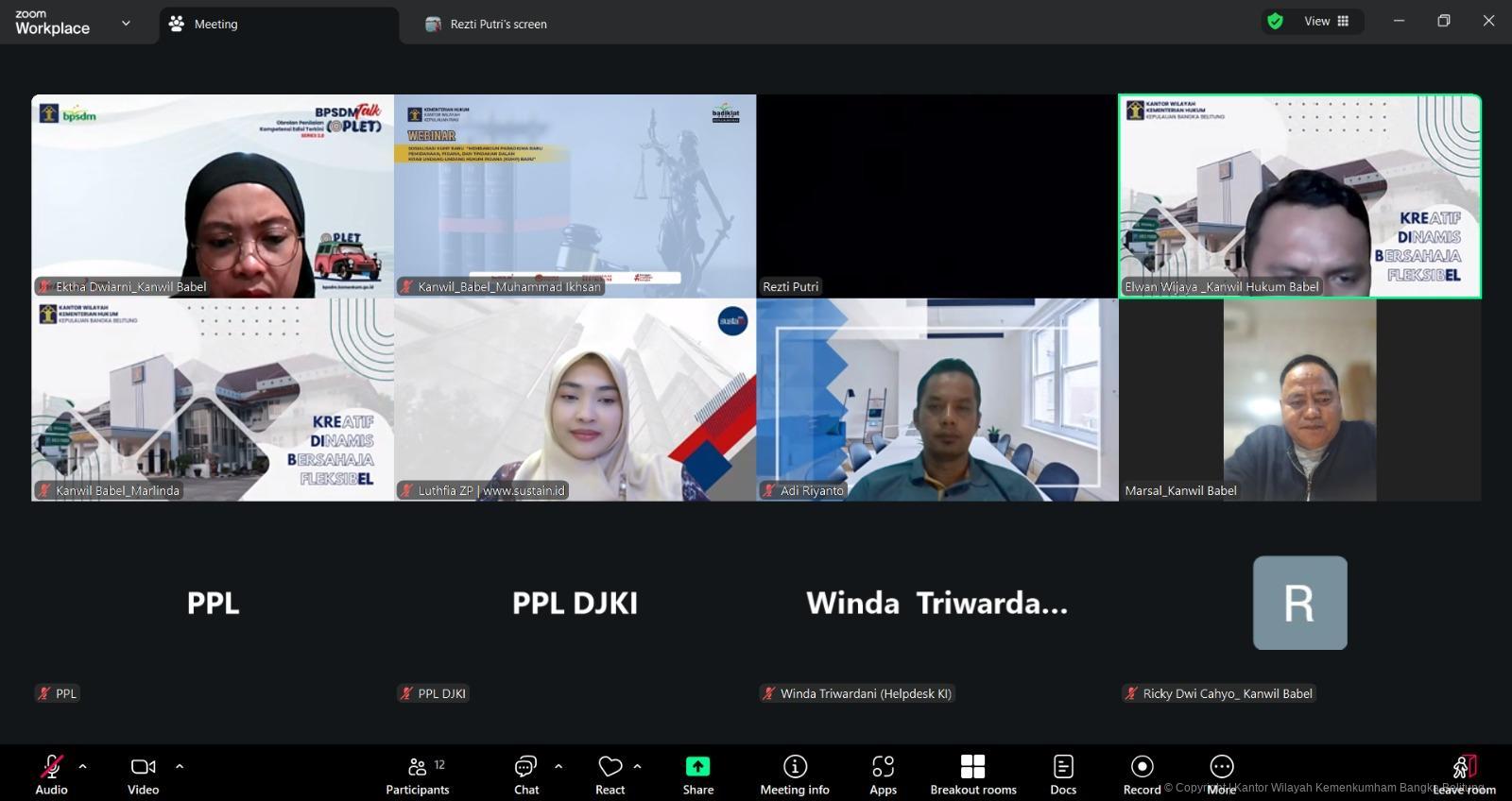Open the View layout menu
Image resolution: width=1512 pixels, height=801 pixels.
point(1327,21)
